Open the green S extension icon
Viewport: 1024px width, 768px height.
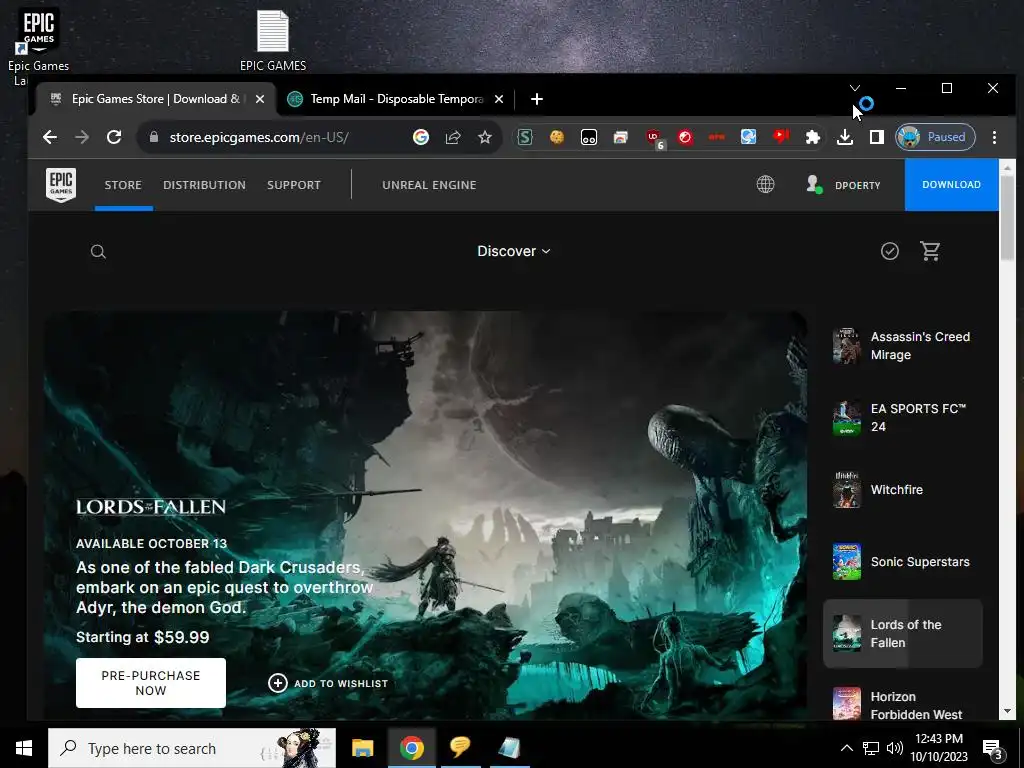coord(525,137)
